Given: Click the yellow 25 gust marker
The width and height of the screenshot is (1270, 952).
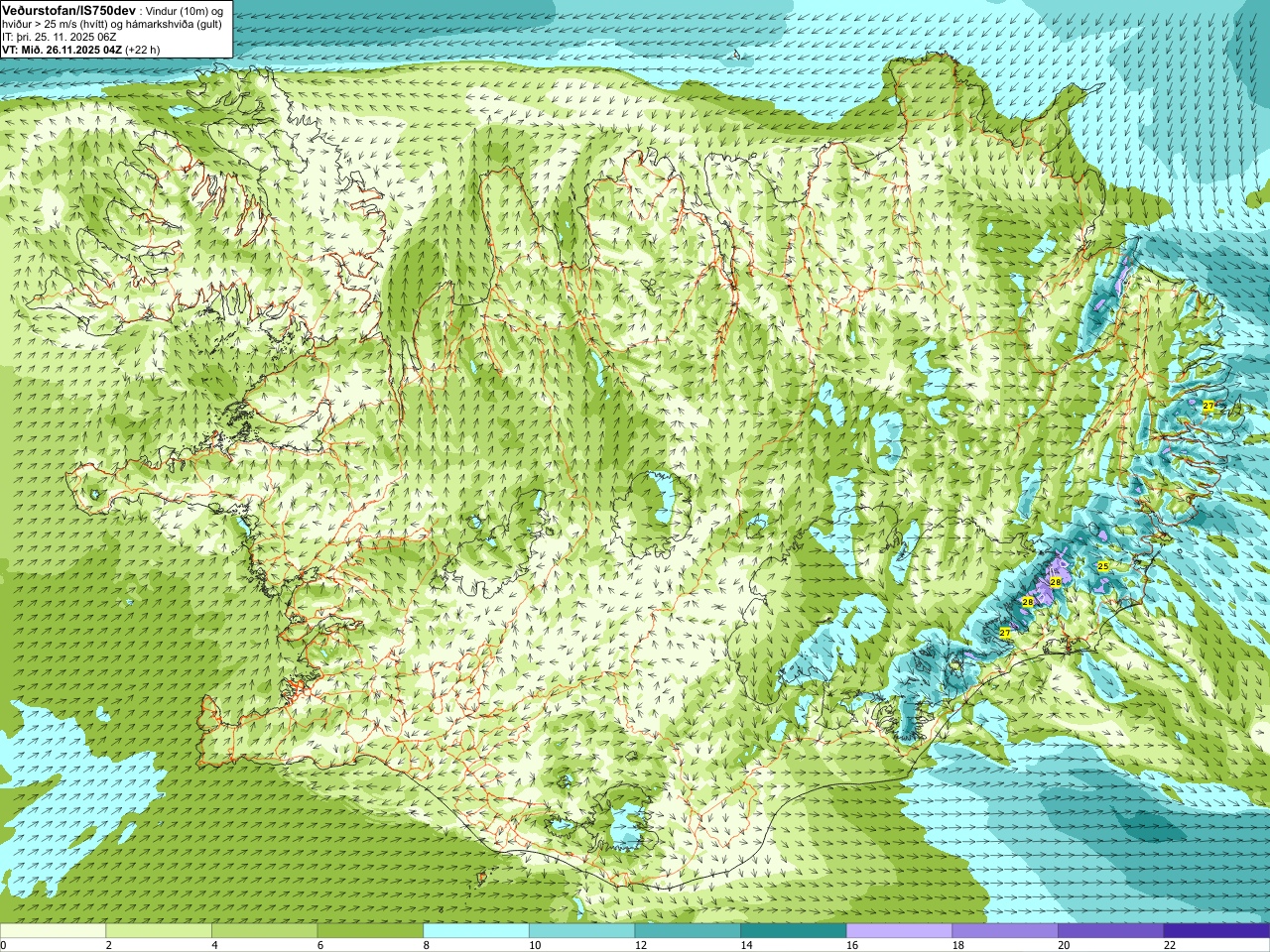Looking at the screenshot, I should (1103, 565).
